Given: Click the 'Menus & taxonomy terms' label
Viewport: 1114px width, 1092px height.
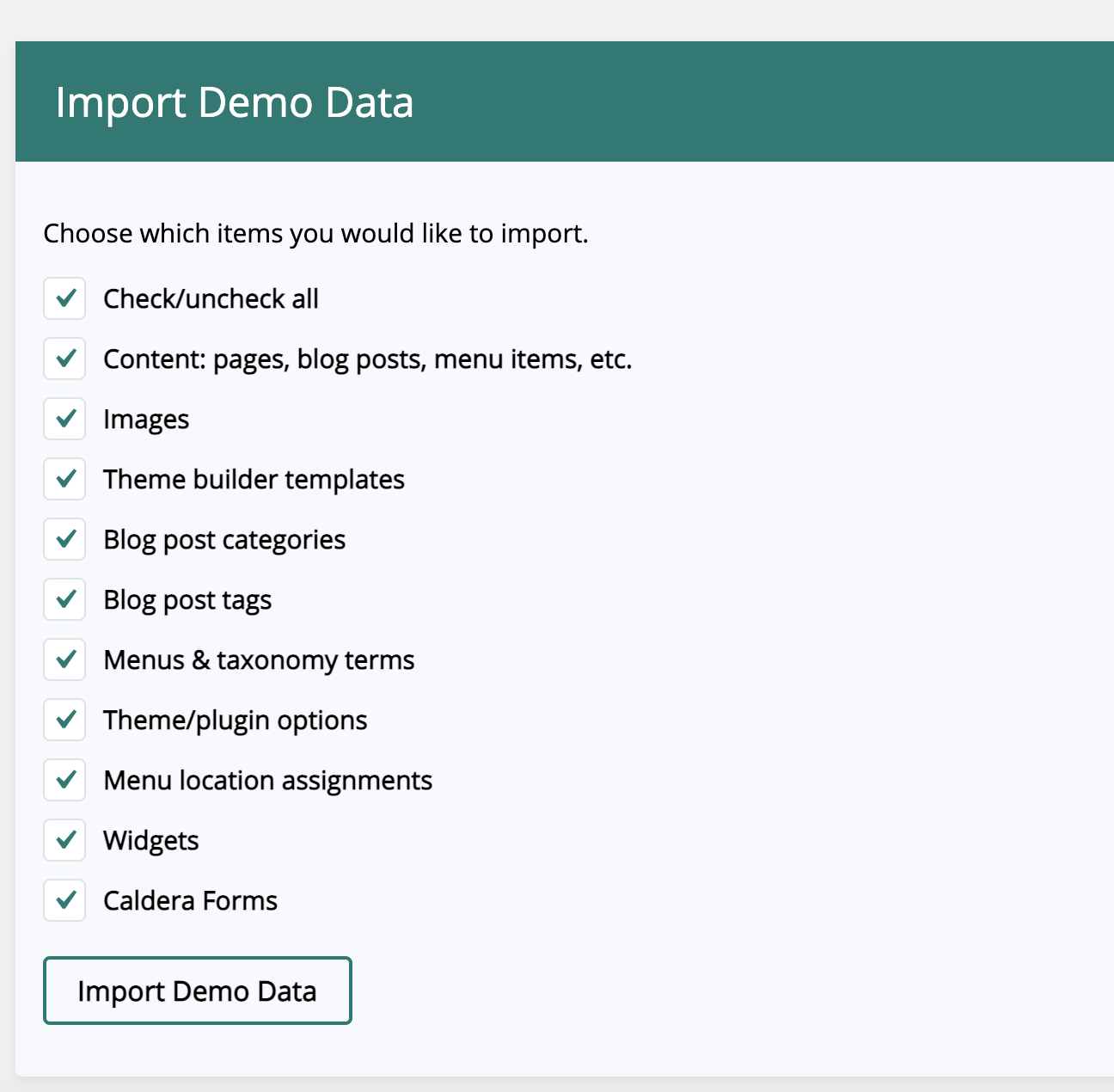Looking at the screenshot, I should click(x=259, y=660).
